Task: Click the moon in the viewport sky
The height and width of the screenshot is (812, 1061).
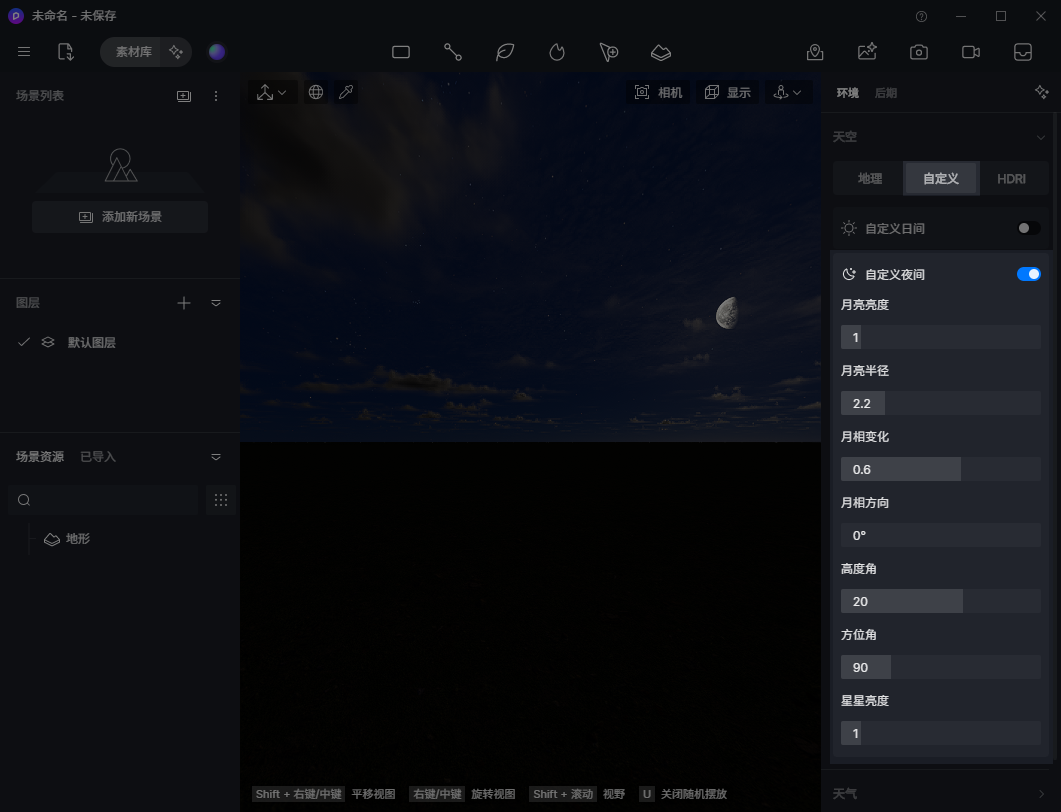Action: [x=727, y=313]
